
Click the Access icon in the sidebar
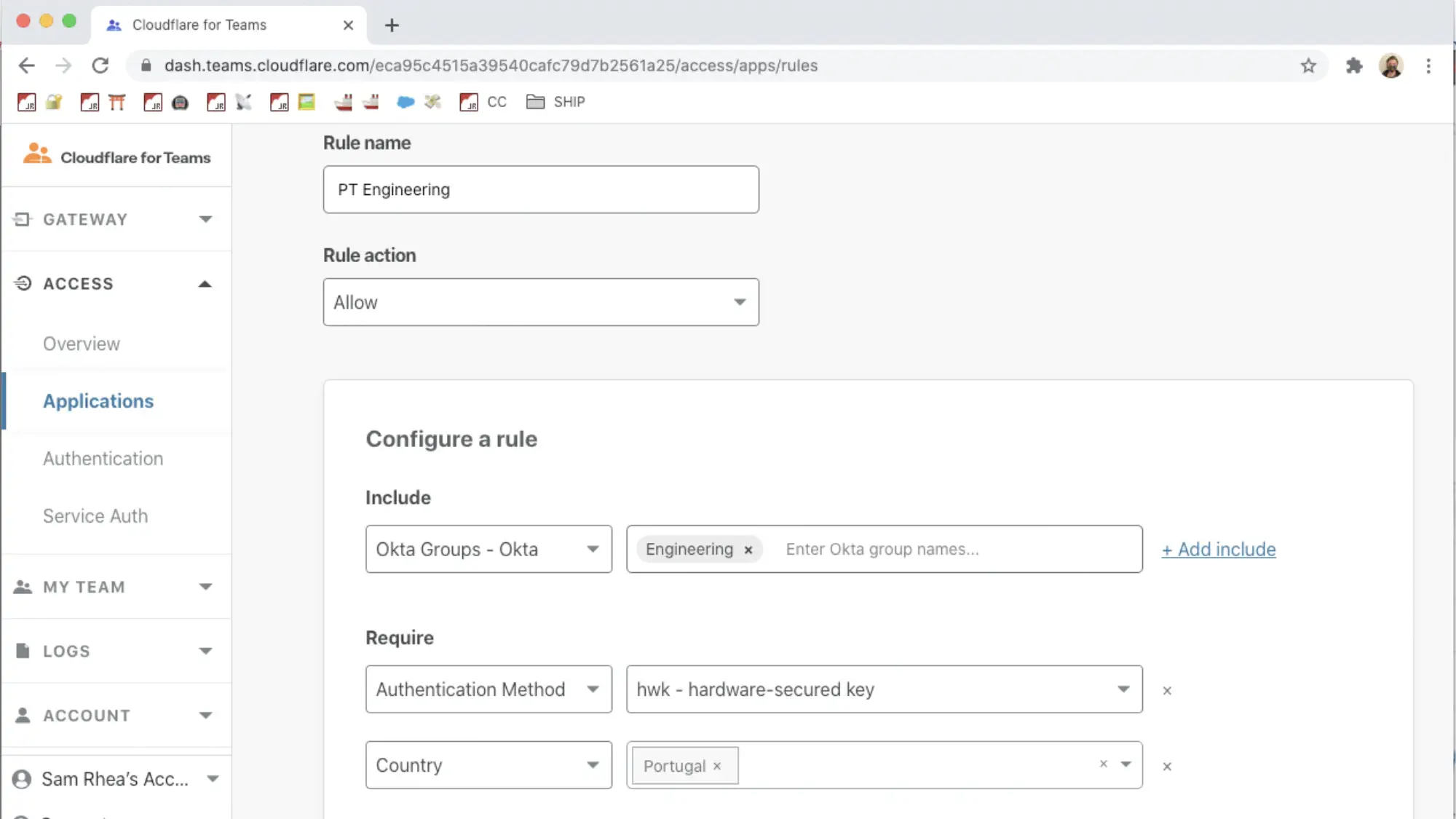23,283
